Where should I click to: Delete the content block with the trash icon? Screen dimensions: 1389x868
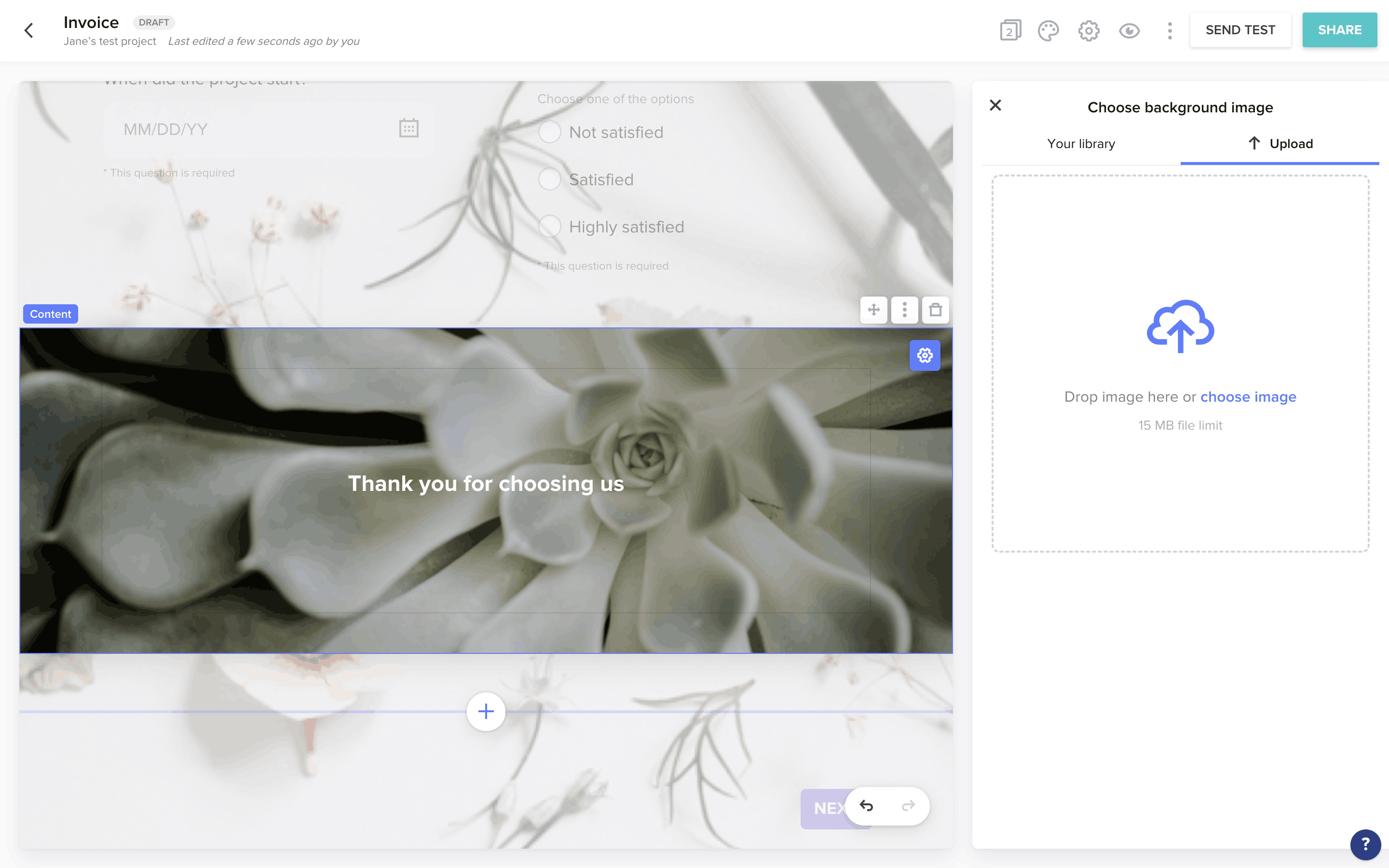tap(935, 310)
